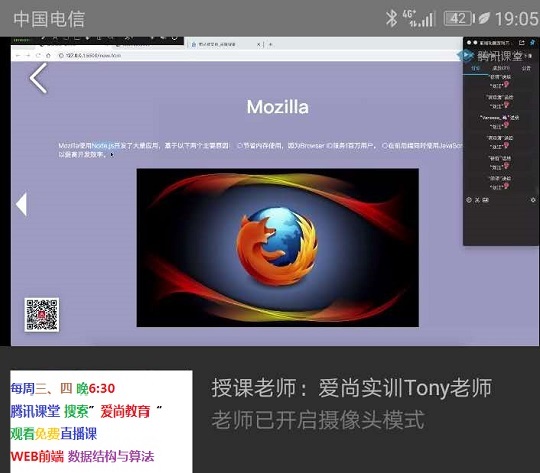Click the white left-pointing triangle arrow
Screen dimensions: 540x473
tap(21, 204)
